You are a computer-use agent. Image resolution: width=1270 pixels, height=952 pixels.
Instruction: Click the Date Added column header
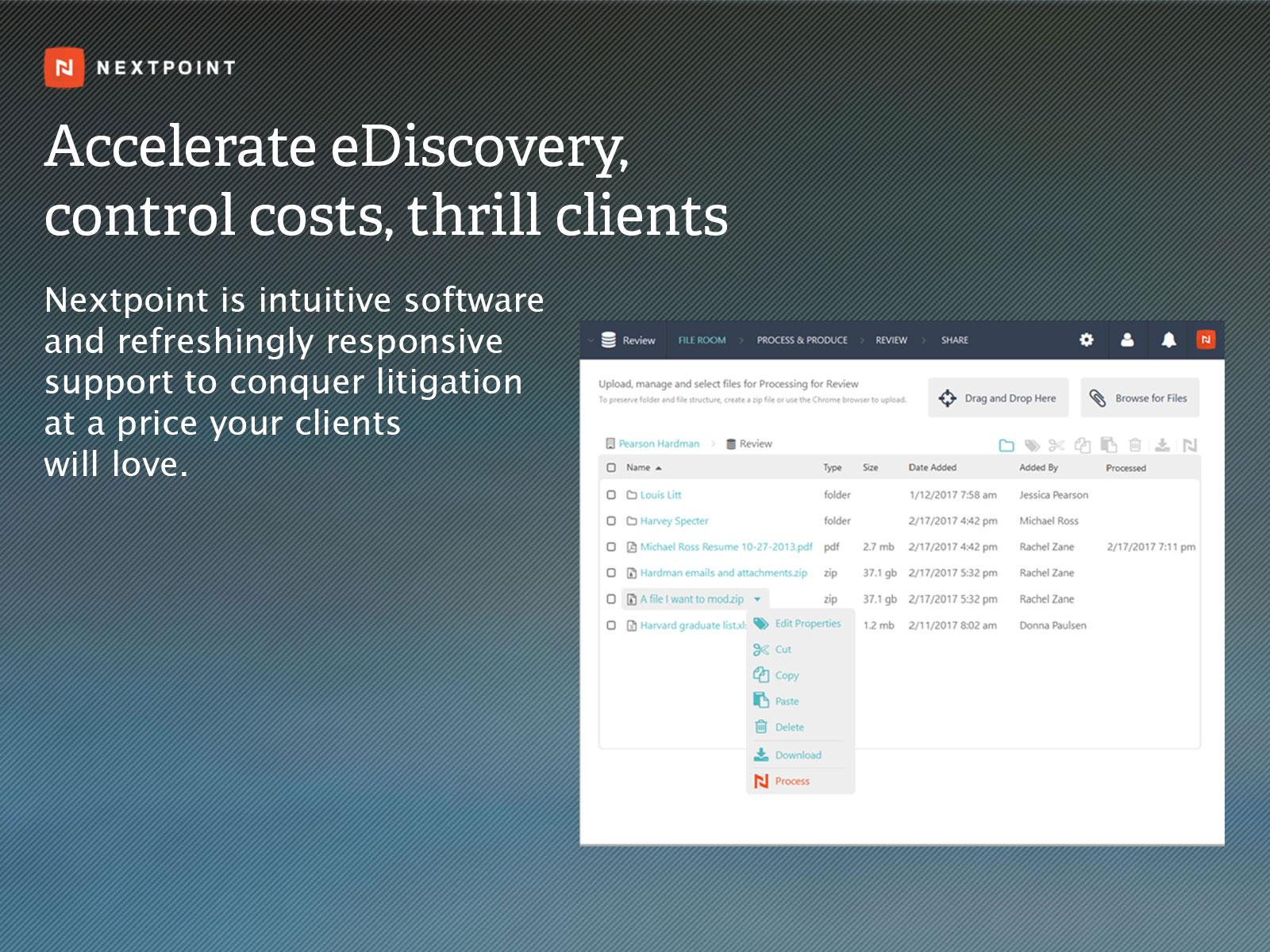click(x=932, y=467)
